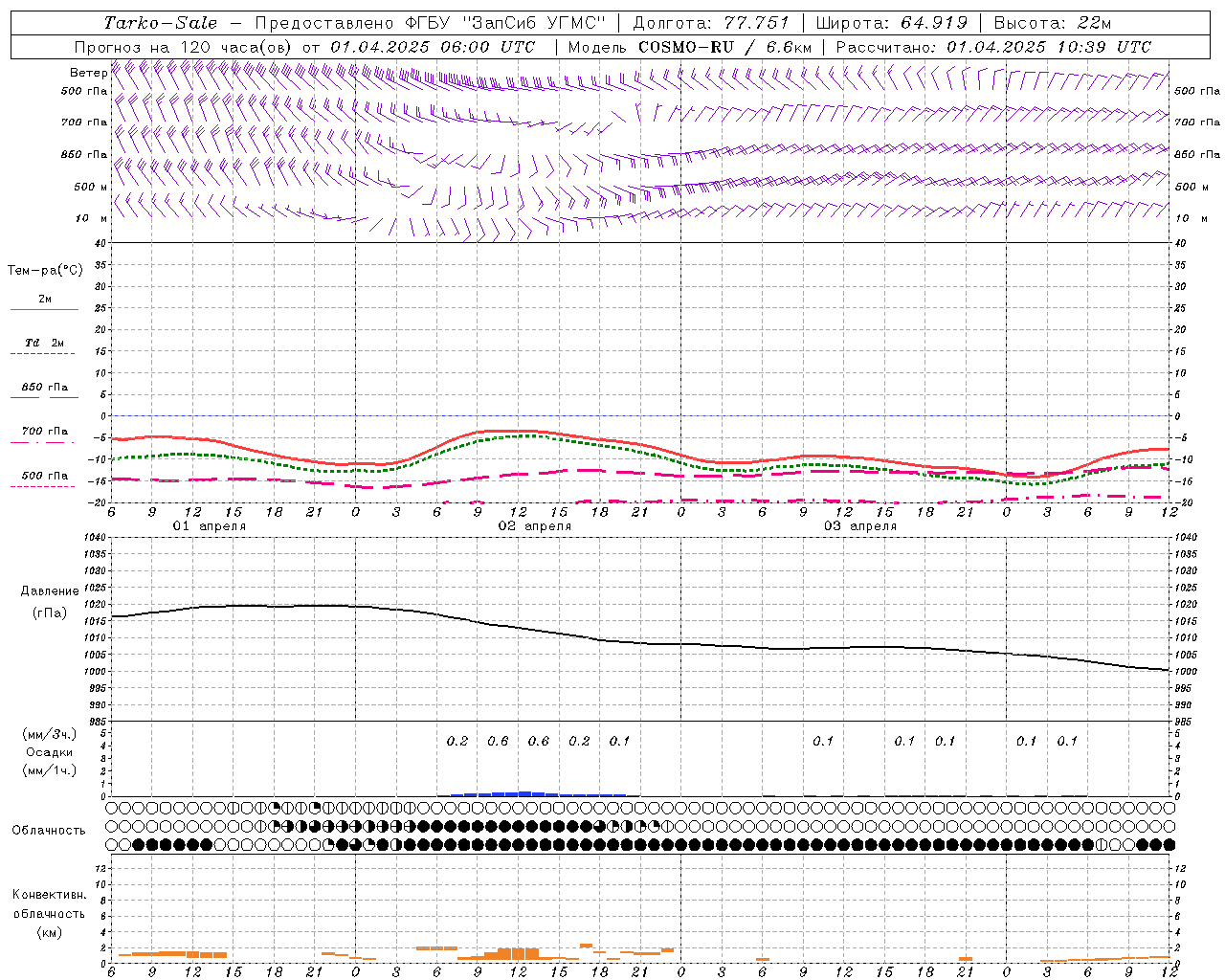Screen dimensions: 1225x980
Task: Select the 01 апреля date marker
Action: coord(209,526)
